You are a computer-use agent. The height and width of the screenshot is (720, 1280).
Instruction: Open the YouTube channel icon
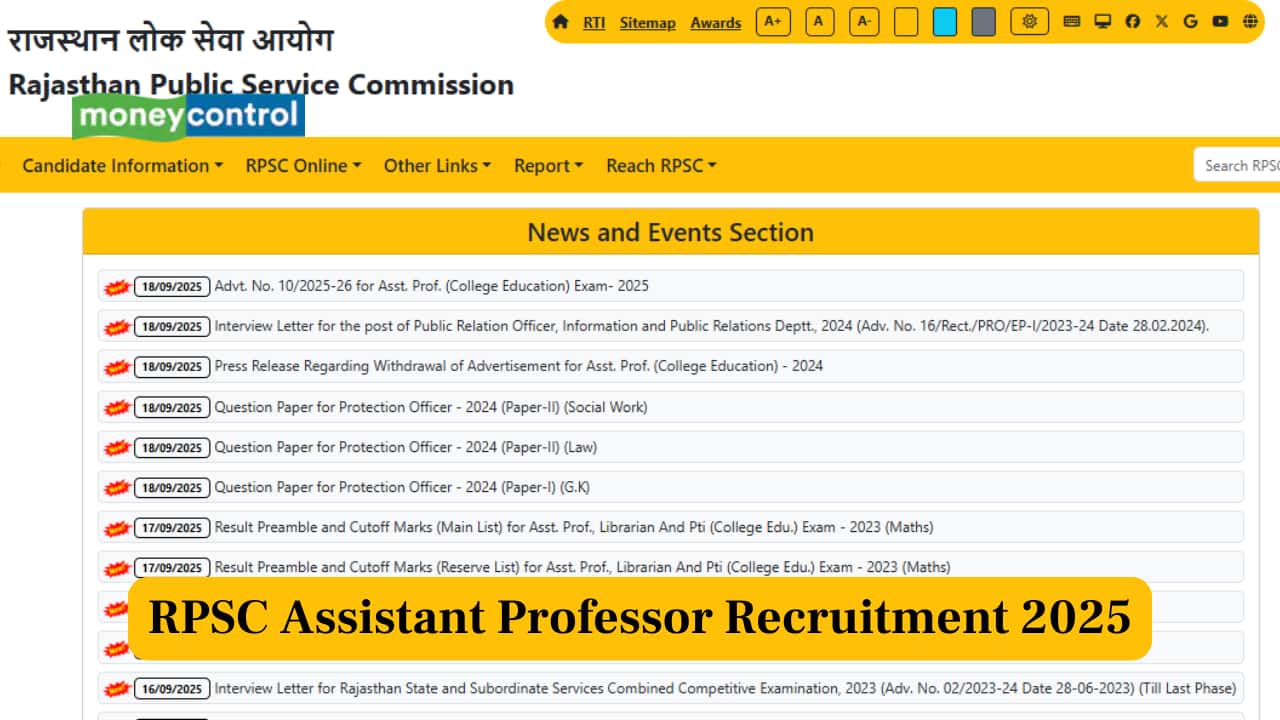[x=1220, y=21]
